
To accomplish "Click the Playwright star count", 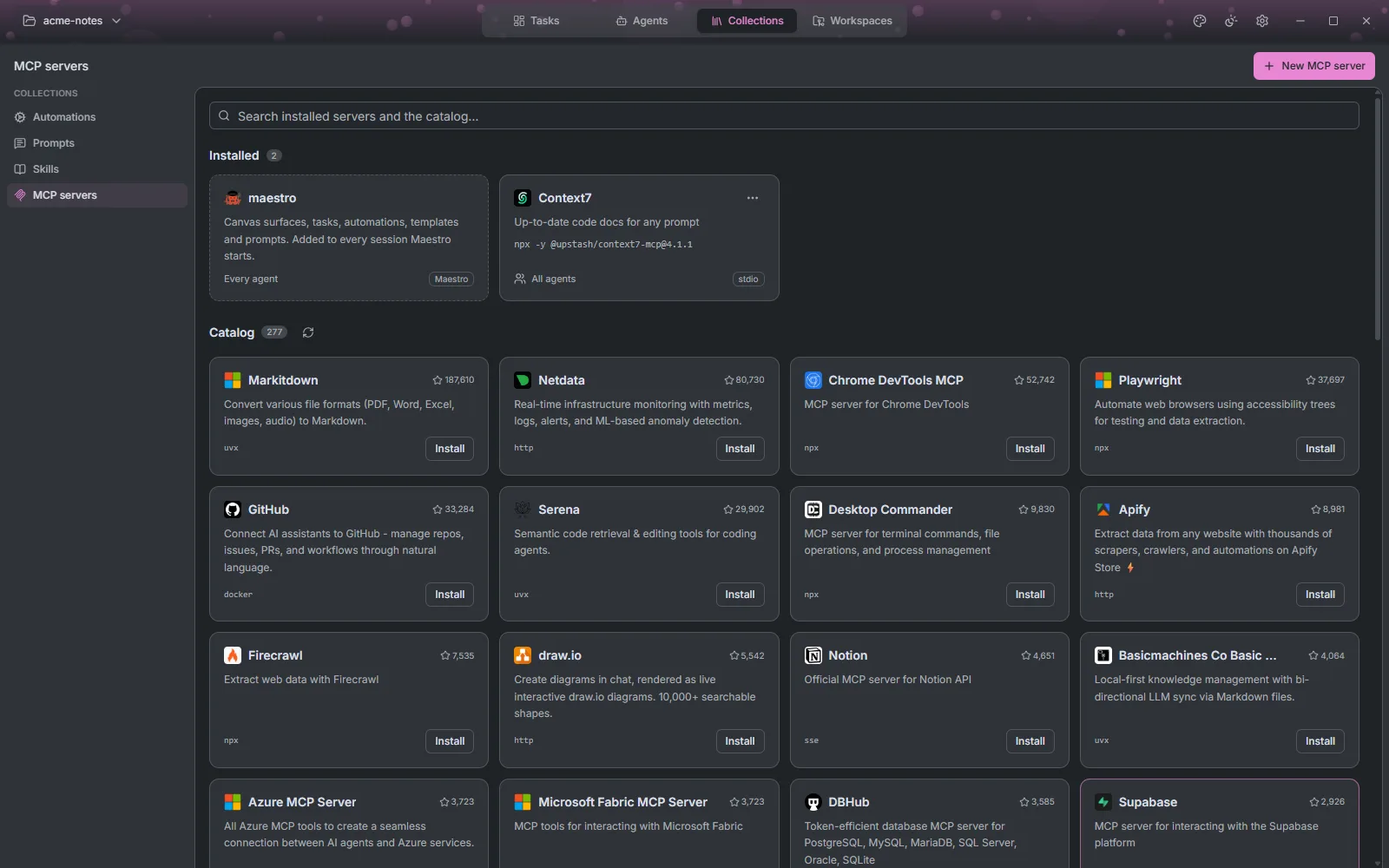I will tap(1326, 380).
